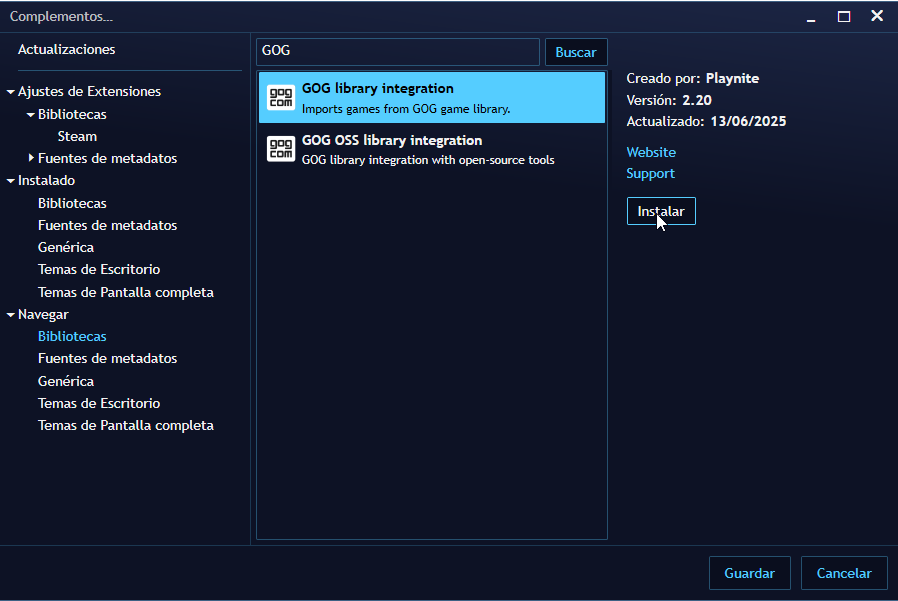The height and width of the screenshot is (601, 898).
Task: Expand the Fuentes de metadatos tree item
Action: [x=29, y=158]
